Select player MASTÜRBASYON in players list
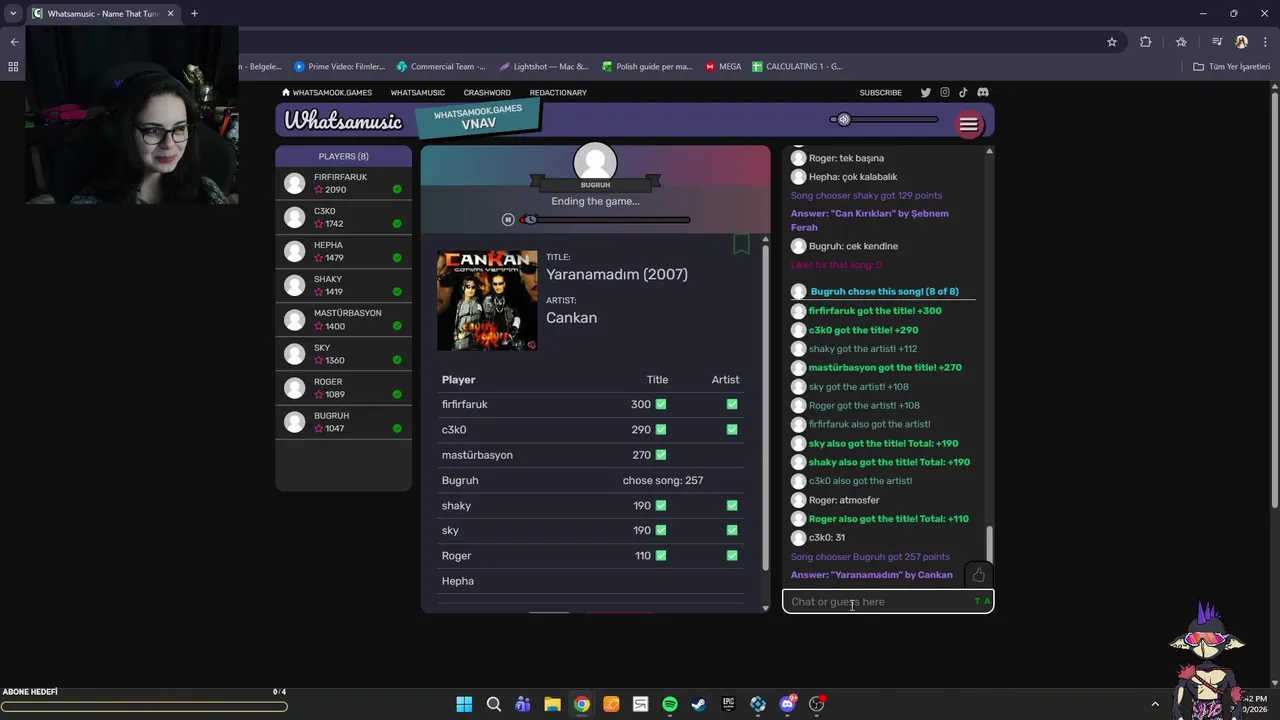Image resolution: width=1280 pixels, height=720 pixels. [x=343, y=319]
